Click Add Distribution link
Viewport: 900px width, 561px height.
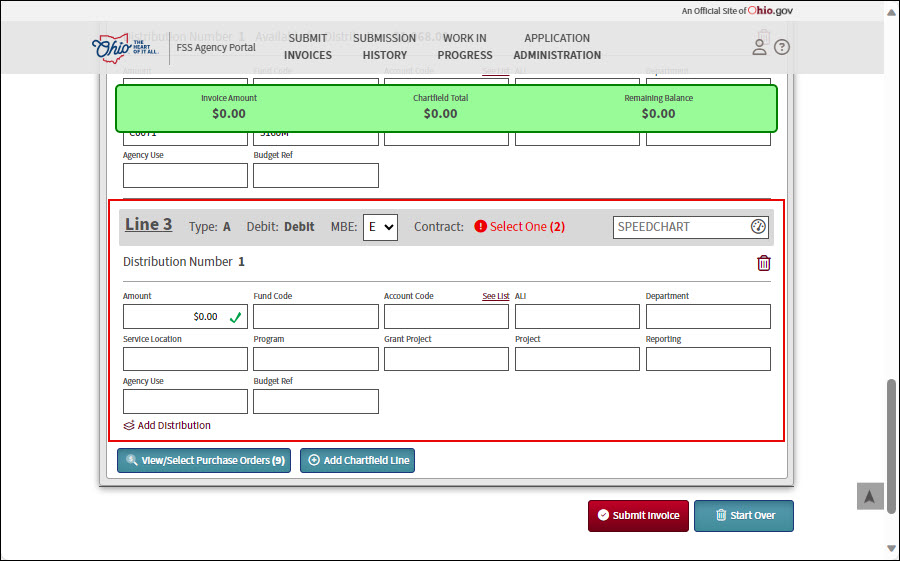[x=174, y=425]
